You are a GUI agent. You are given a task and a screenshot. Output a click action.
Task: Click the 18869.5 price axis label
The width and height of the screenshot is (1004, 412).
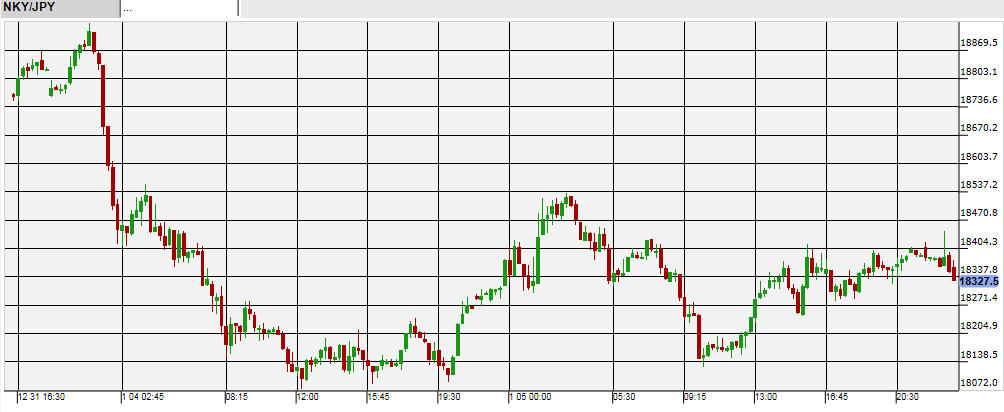point(980,43)
